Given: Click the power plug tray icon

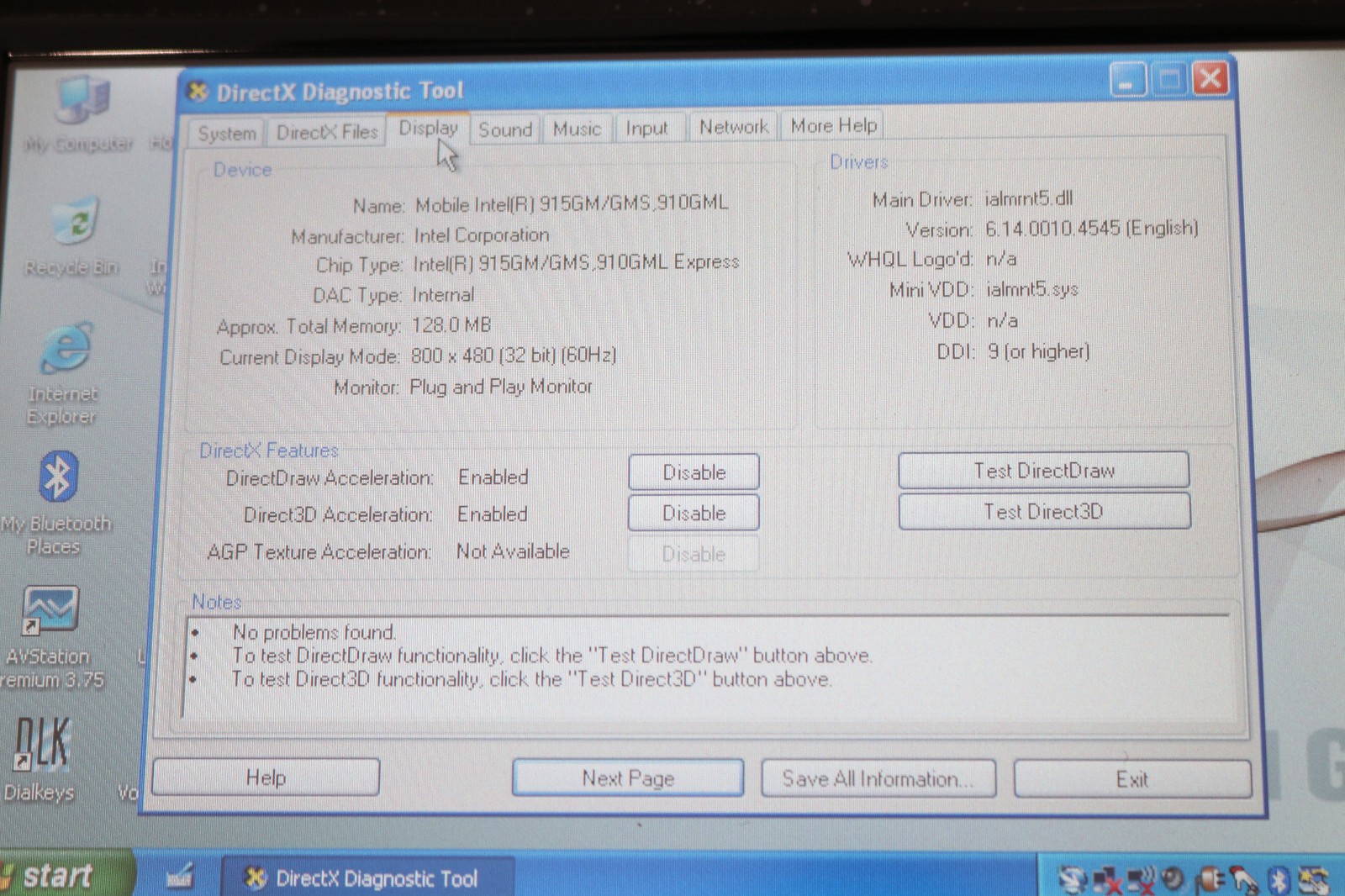Looking at the screenshot, I should [1209, 880].
